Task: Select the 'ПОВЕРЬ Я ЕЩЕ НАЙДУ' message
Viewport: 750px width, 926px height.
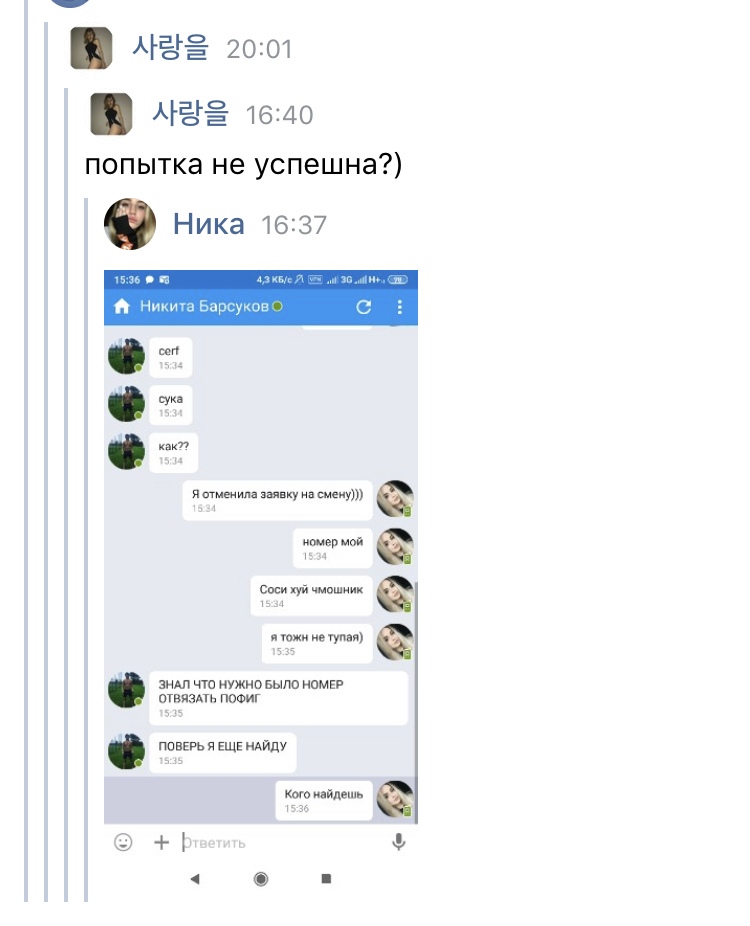Action: pyautogui.click(x=222, y=752)
